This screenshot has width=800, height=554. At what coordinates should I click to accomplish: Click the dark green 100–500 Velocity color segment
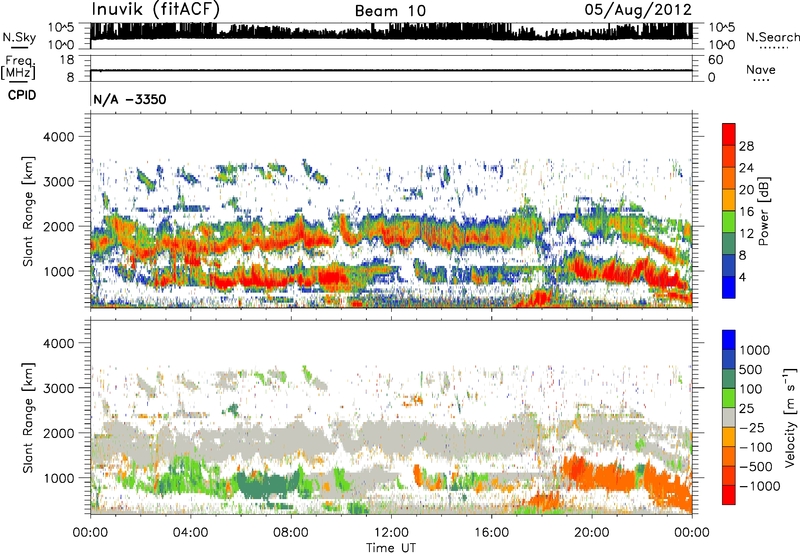pyautogui.click(x=729, y=380)
